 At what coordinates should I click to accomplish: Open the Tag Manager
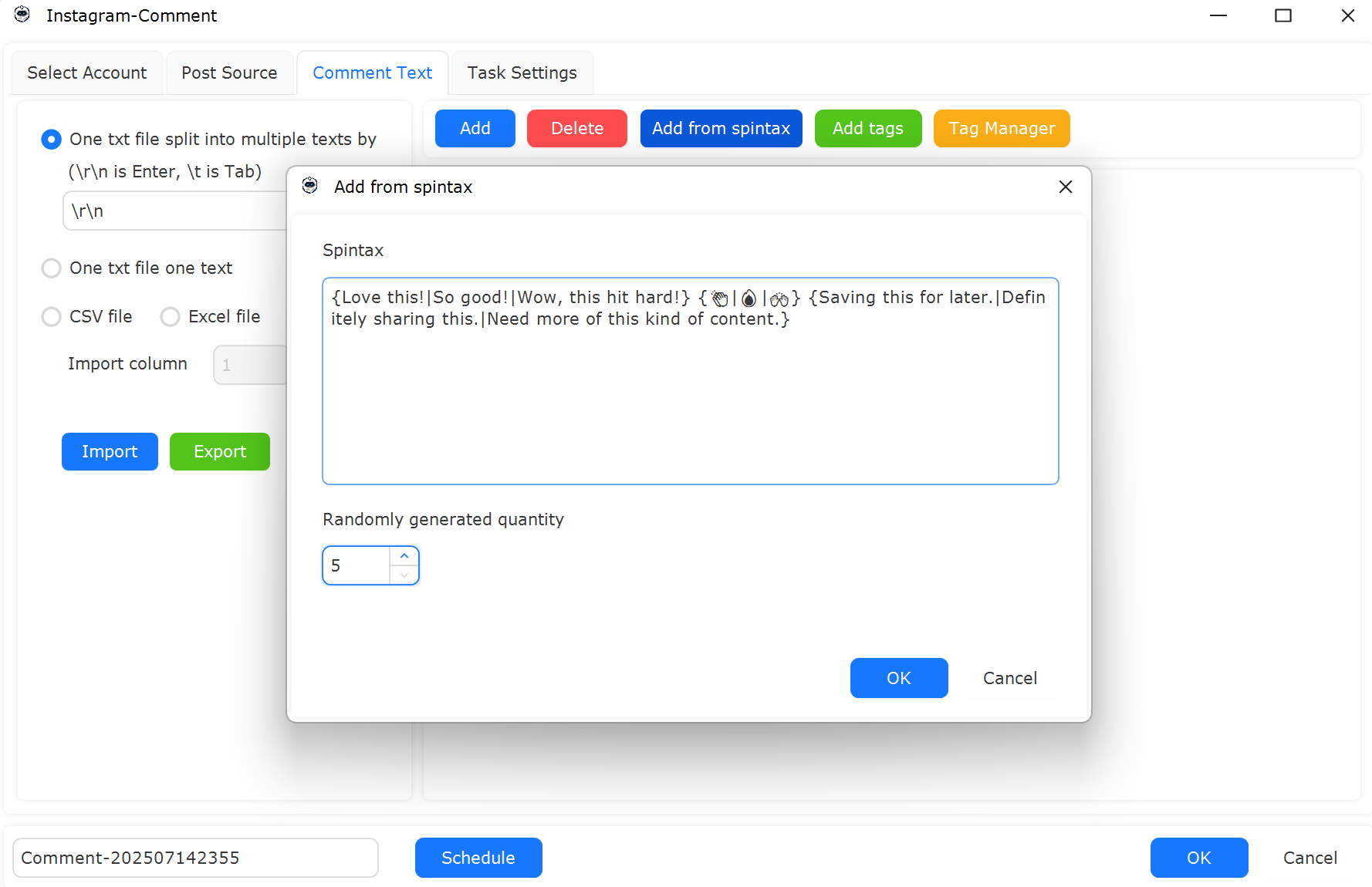click(x=1002, y=128)
